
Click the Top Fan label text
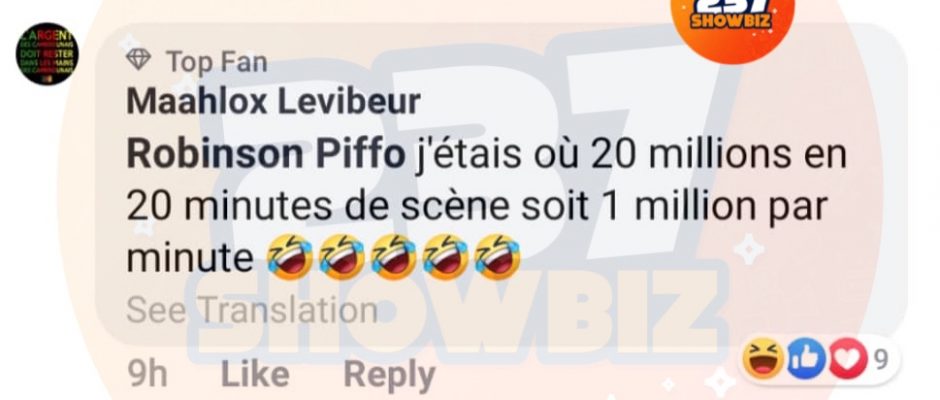216,62
